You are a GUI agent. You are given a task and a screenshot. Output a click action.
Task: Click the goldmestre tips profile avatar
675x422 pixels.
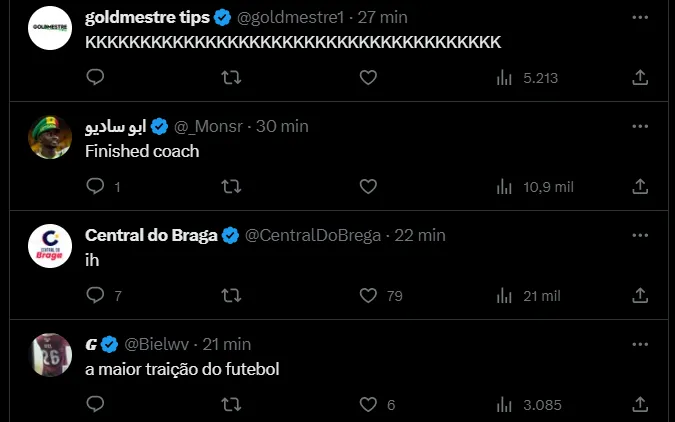[x=50, y=27]
